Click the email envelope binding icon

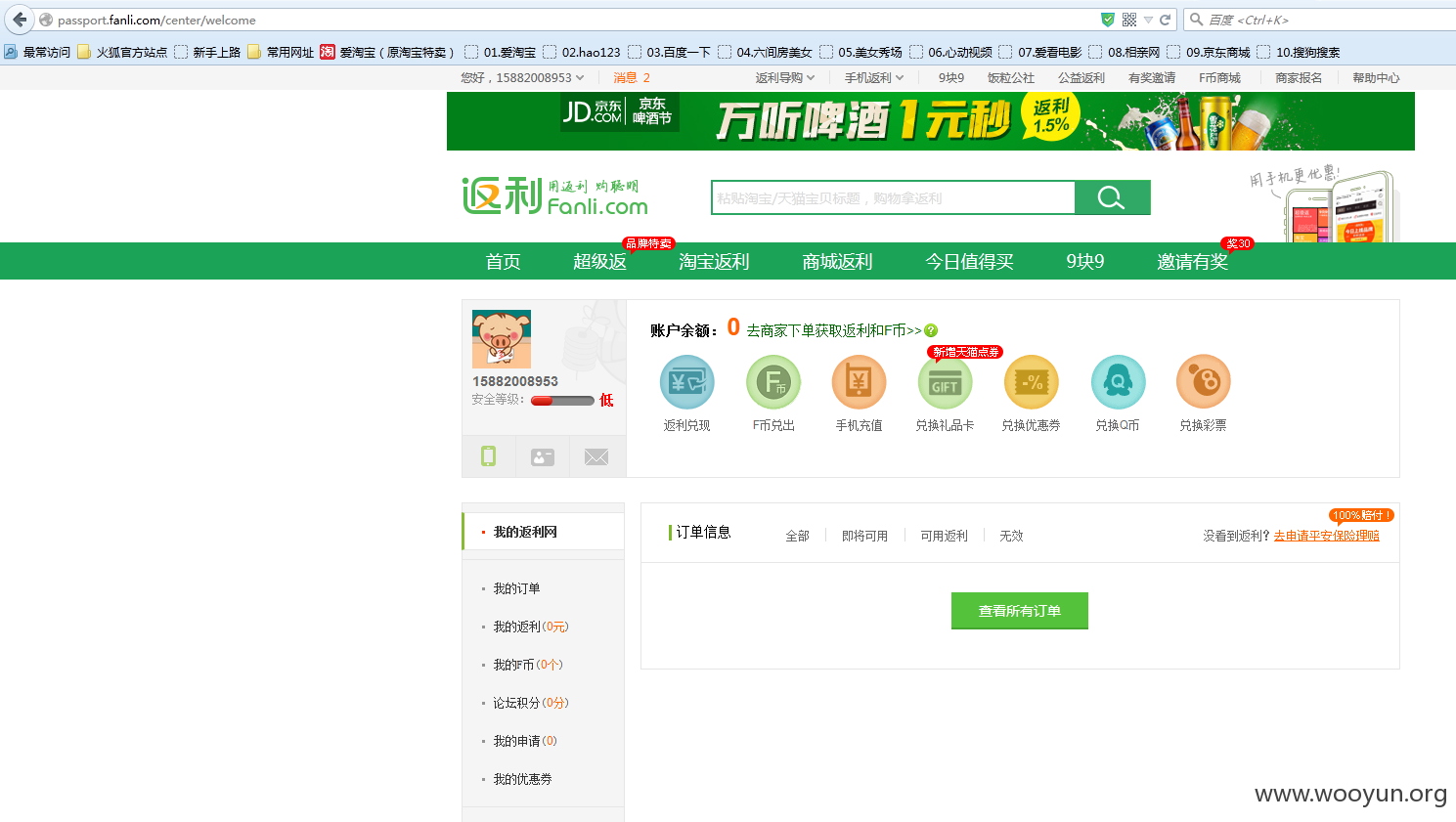(x=596, y=456)
